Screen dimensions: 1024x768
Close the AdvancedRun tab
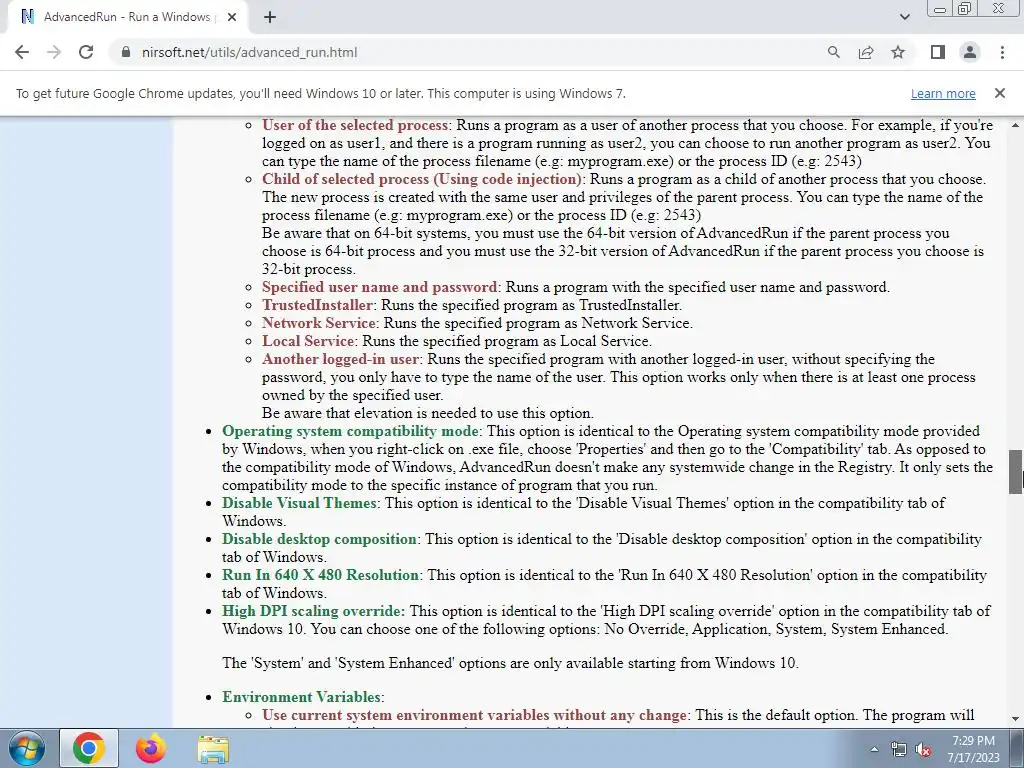coord(232,17)
